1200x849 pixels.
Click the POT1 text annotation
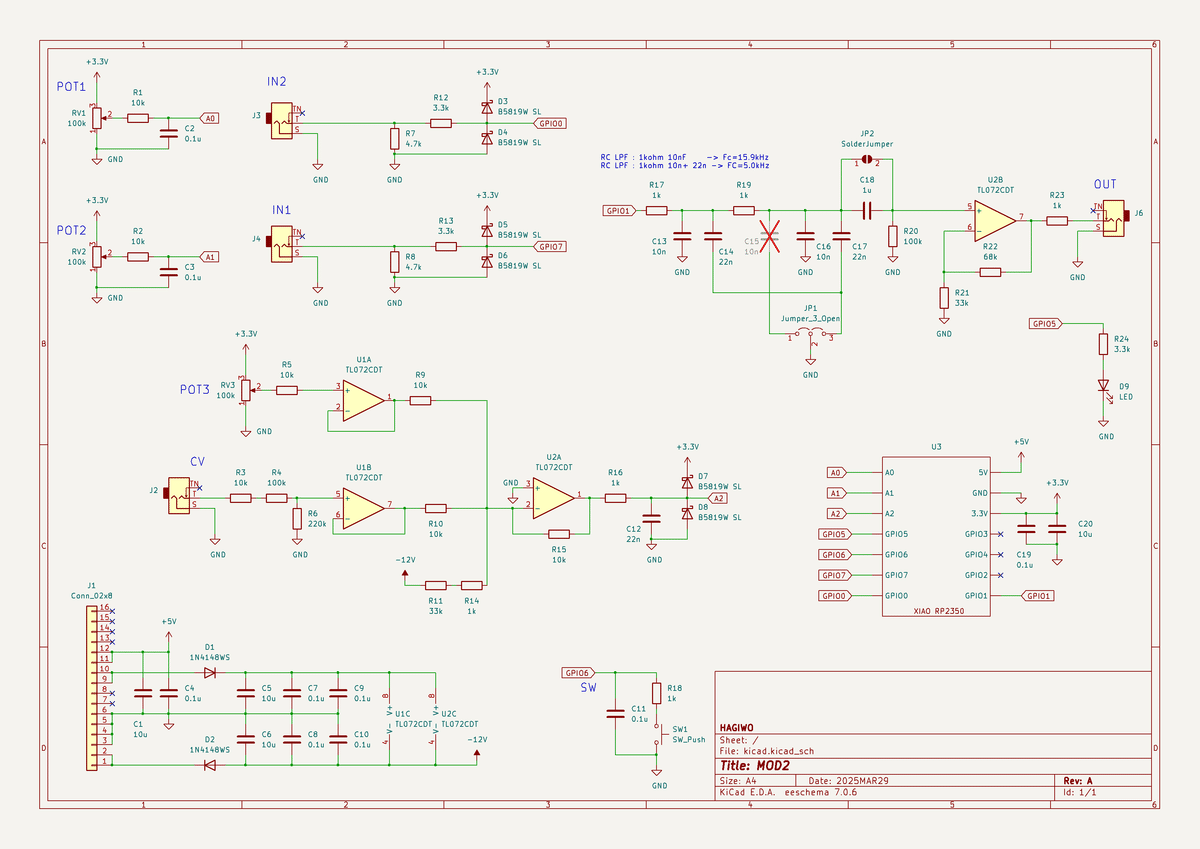click(71, 87)
